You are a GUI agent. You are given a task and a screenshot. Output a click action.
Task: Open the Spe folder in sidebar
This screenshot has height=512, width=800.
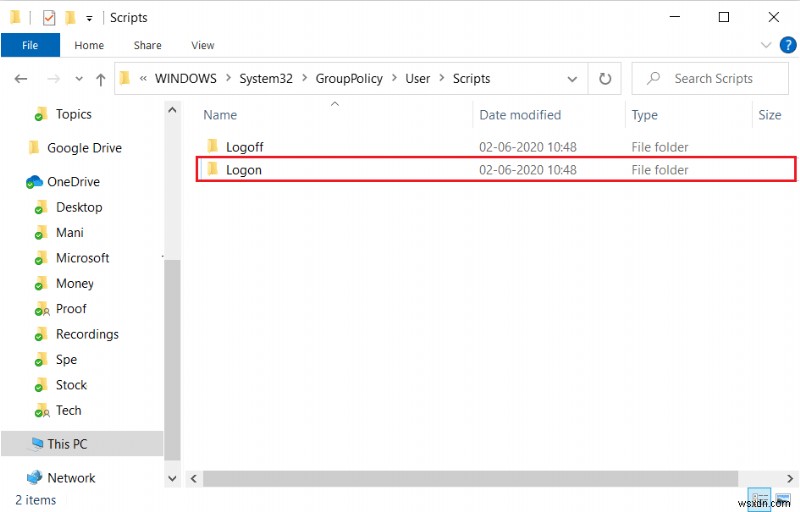[x=66, y=360]
